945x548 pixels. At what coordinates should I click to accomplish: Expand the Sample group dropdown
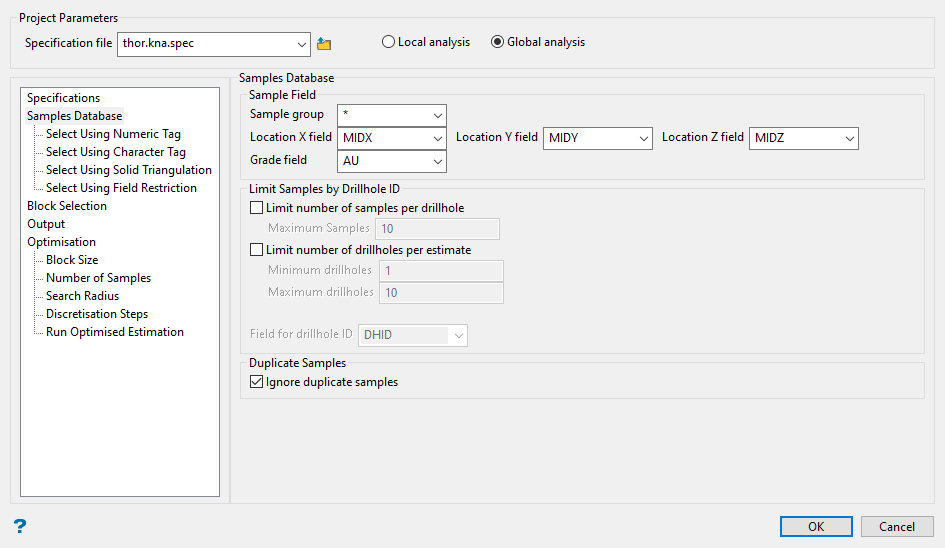tap(437, 115)
